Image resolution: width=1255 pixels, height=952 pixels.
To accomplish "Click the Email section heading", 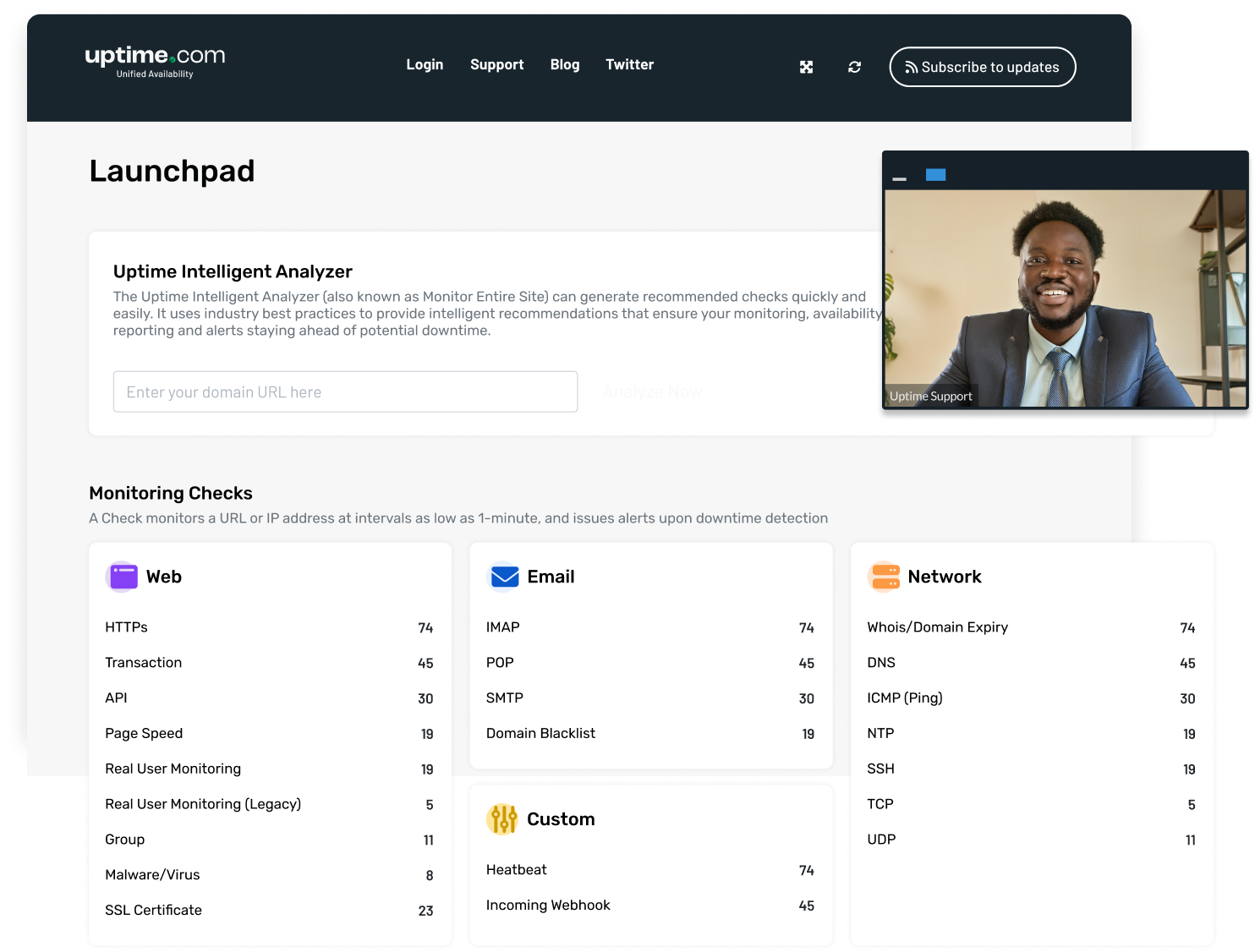I will 551,577.
